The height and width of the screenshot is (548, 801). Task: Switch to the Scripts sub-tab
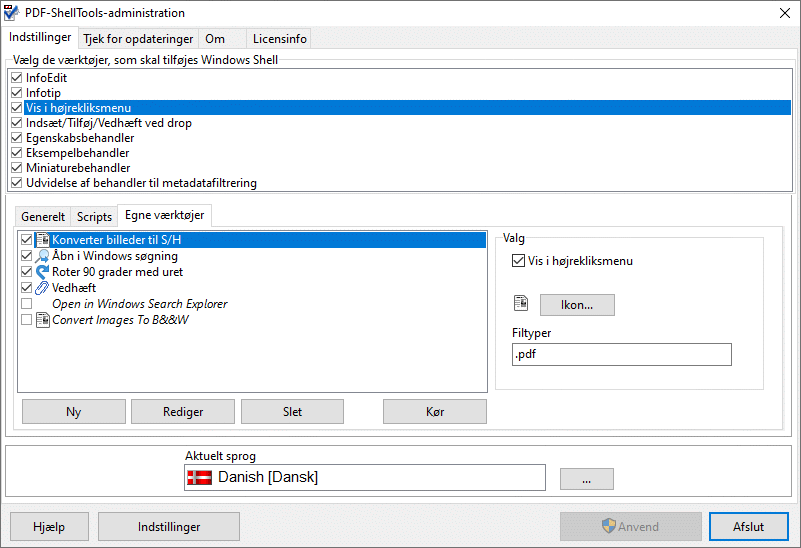pos(94,217)
